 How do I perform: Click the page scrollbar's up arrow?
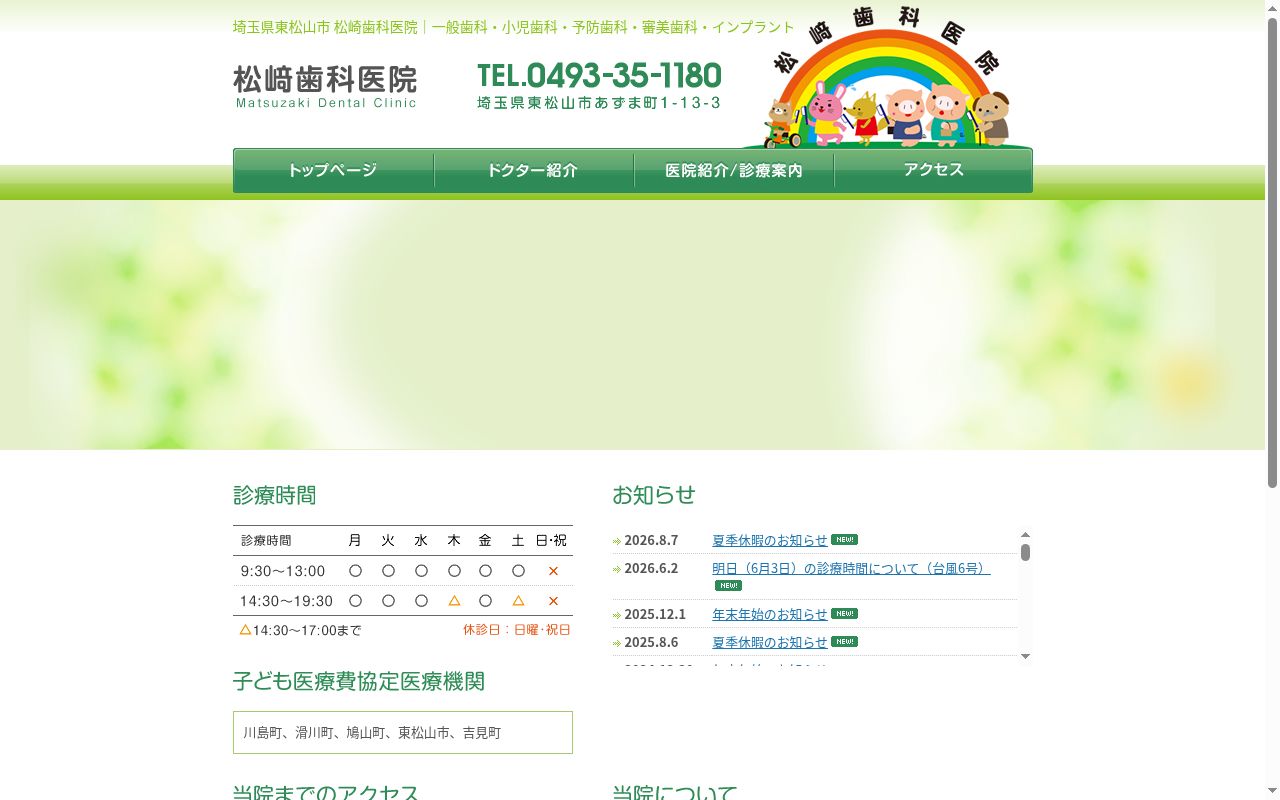[x=1273, y=8]
